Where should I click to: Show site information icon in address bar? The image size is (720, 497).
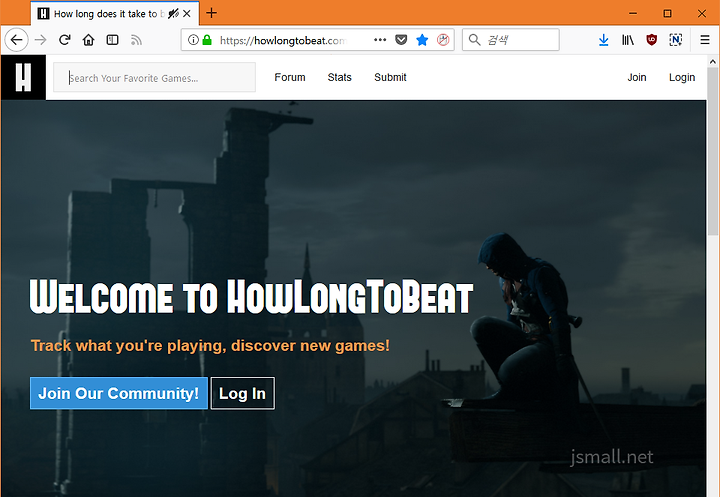(x=193, y=40)
